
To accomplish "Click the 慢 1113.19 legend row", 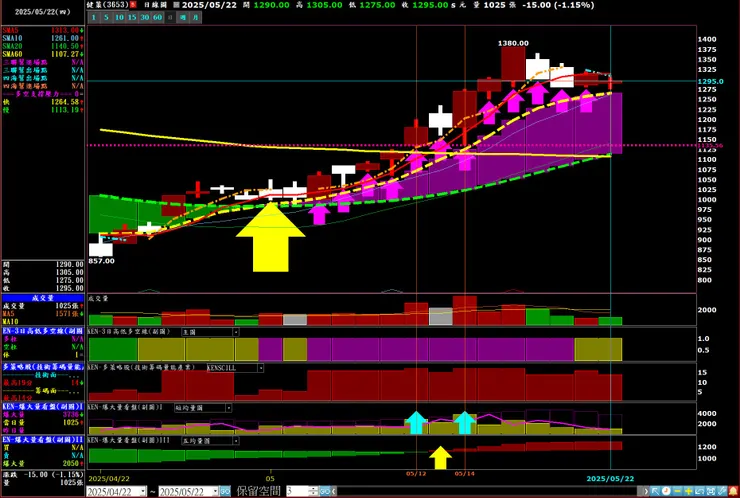I will (x=43, y=110).
